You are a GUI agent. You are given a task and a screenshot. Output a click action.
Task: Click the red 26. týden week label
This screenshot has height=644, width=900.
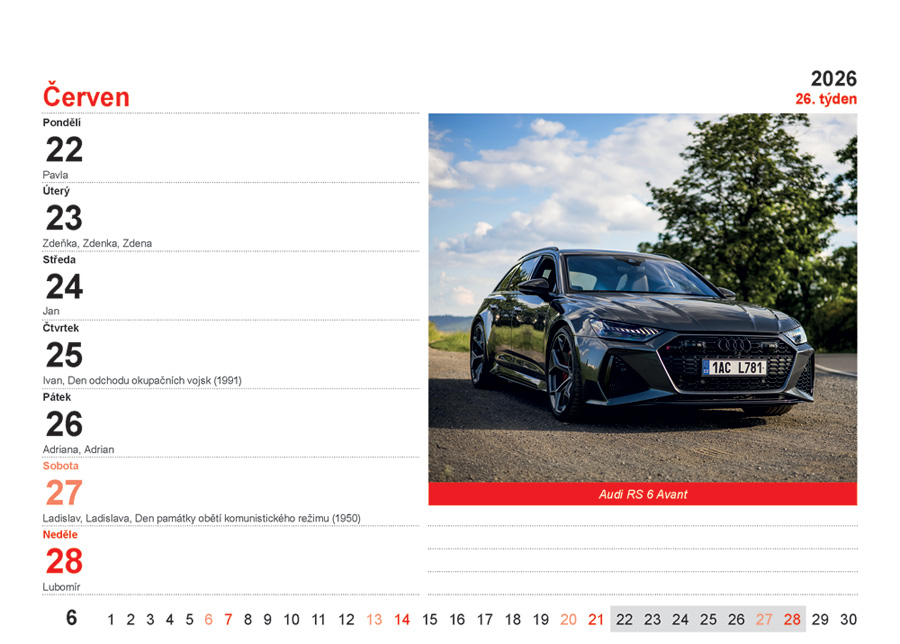click(825, 99)
